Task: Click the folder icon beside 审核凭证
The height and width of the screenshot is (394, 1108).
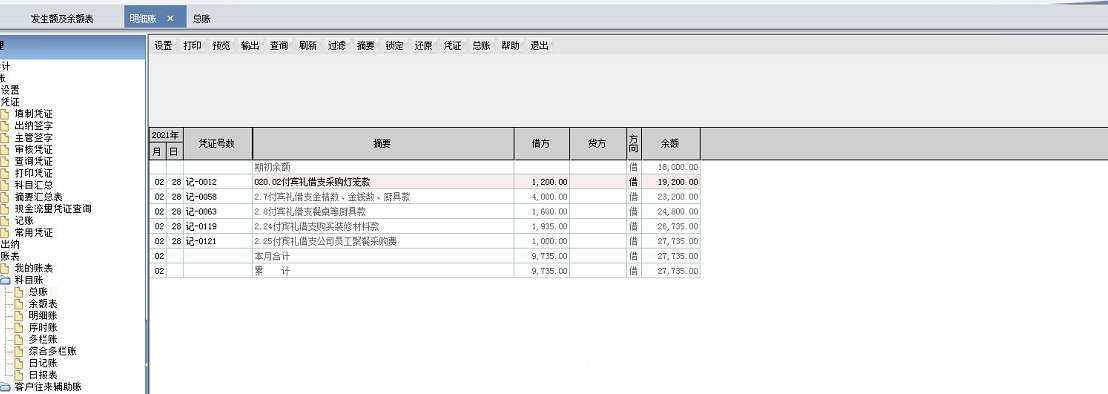Action: [x=5, y=150]
